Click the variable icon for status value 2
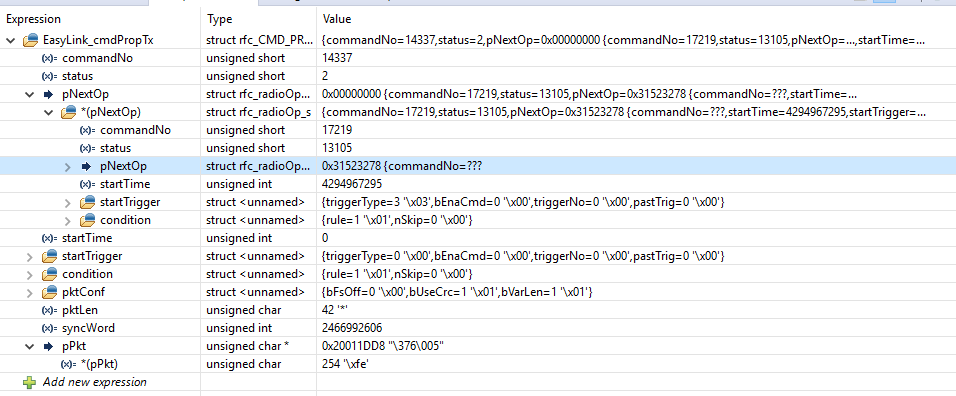This screenshot has height=396, width=956. (49, 77)
